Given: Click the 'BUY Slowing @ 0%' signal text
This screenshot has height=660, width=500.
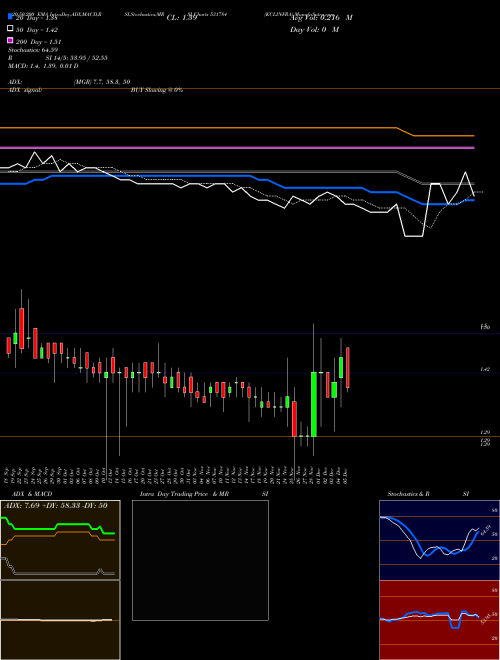Looking at the screenshot, I should pyautogui.click(x=157, y=90).
